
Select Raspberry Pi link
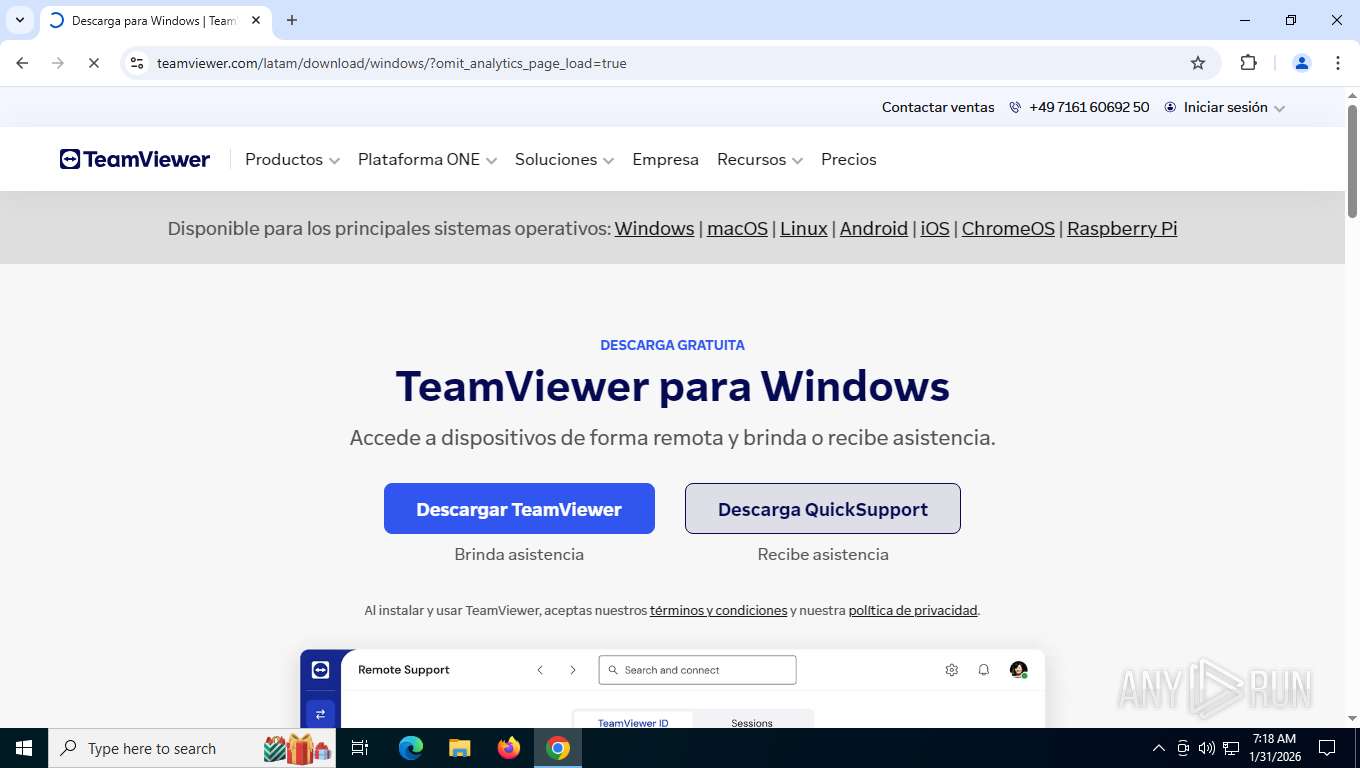pyautogui.click(x=1122, y=228)
